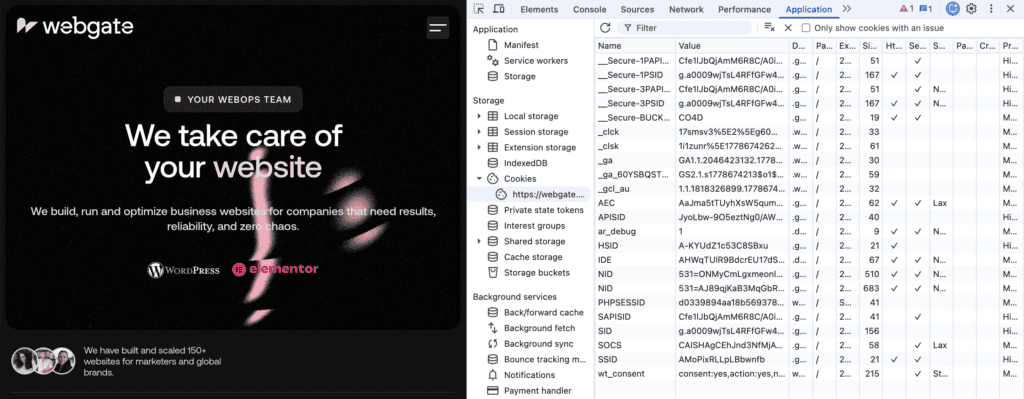
Task: Click the webgate logo link
Action: (75, 27)
